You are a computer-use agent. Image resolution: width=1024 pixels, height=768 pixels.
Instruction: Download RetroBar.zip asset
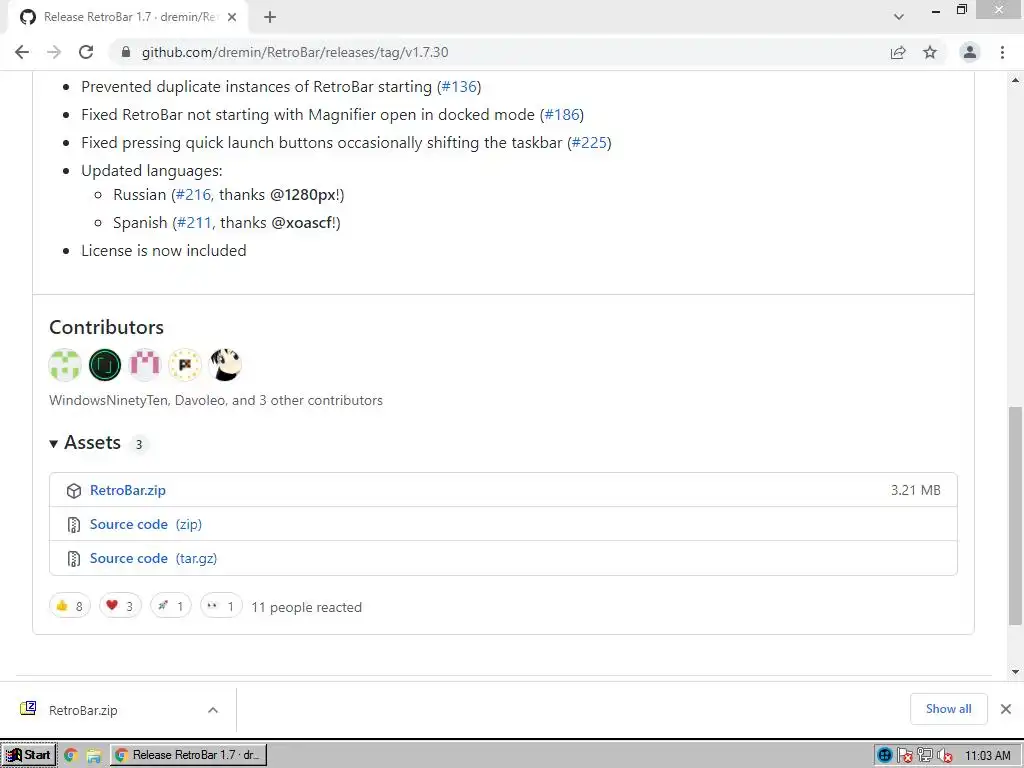(x=127, y=490)
